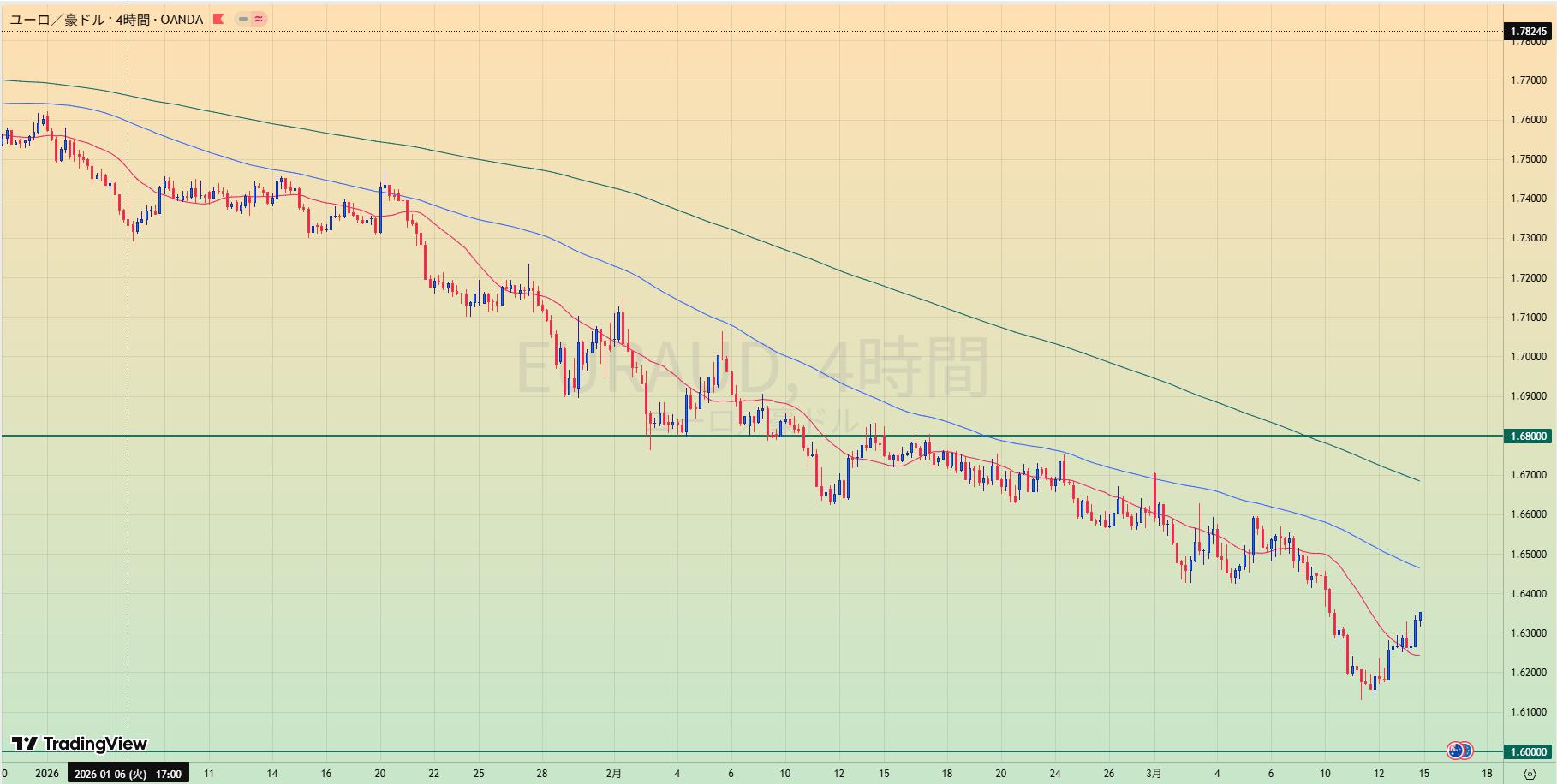Click the 2月 marker on time axis
The height and width of the screenshot is (784, 1557).
point(613,774)
